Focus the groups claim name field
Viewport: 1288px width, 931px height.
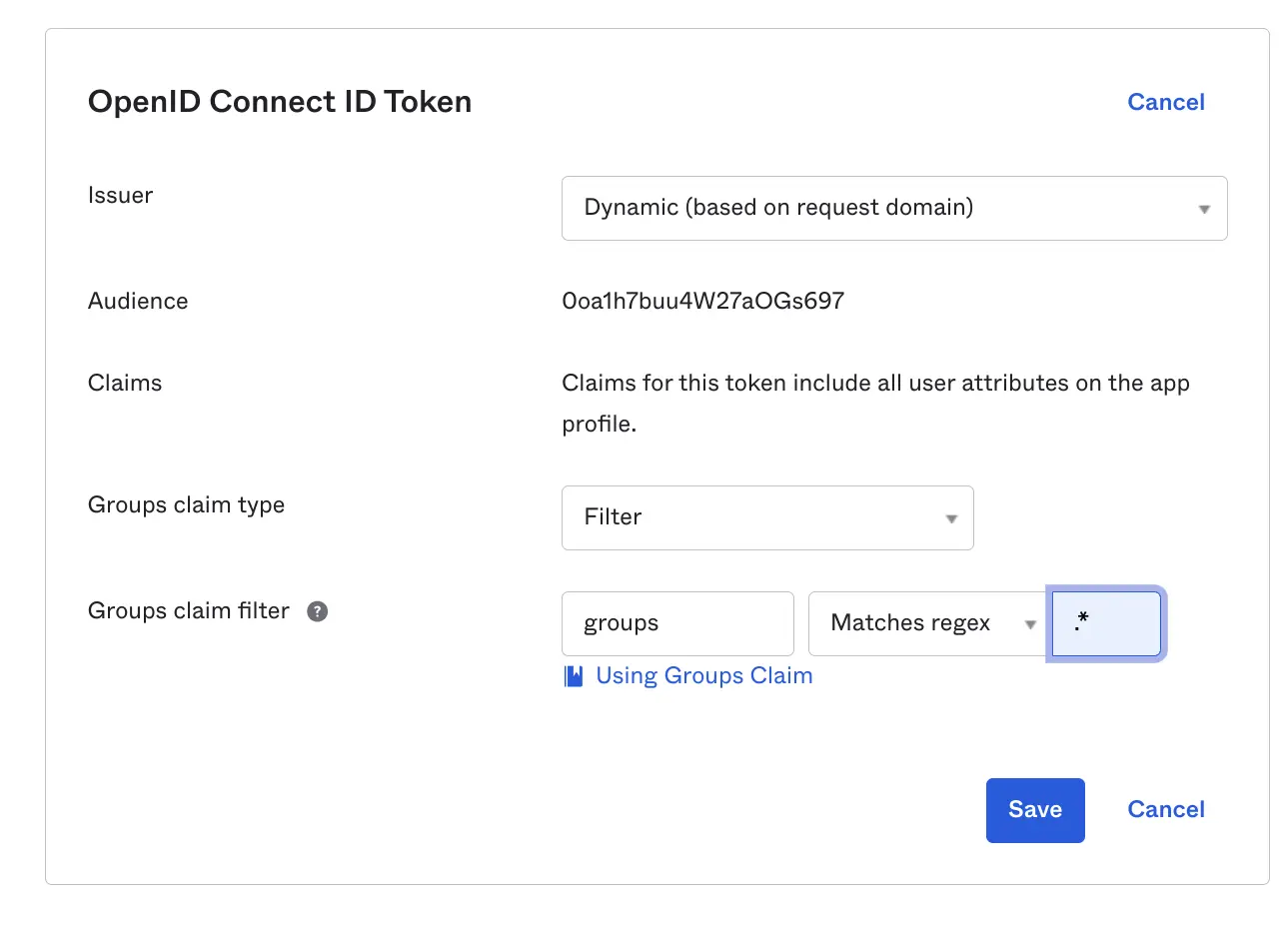pos(676,623)
